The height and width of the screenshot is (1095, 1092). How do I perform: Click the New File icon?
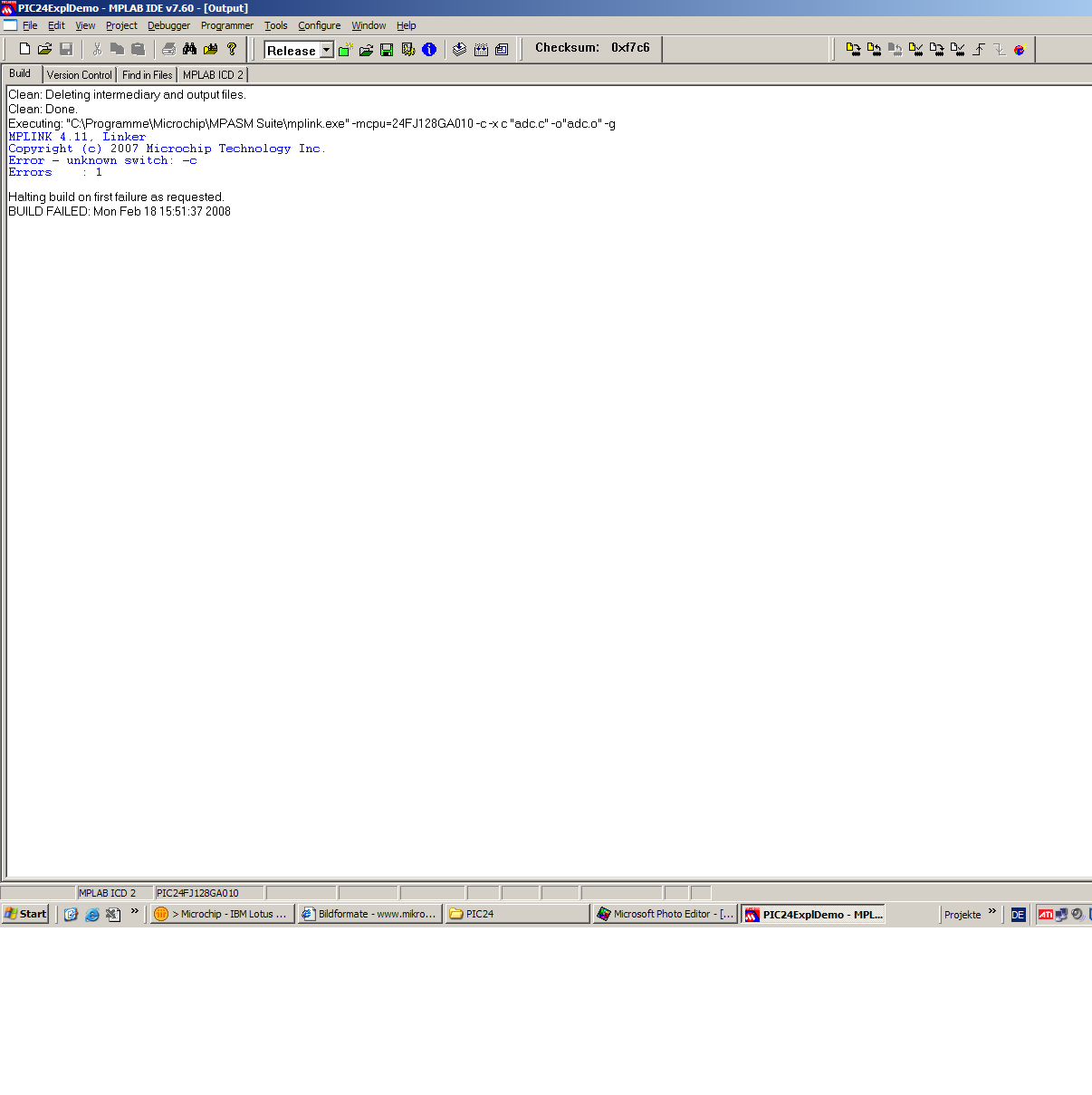(24, 49)
